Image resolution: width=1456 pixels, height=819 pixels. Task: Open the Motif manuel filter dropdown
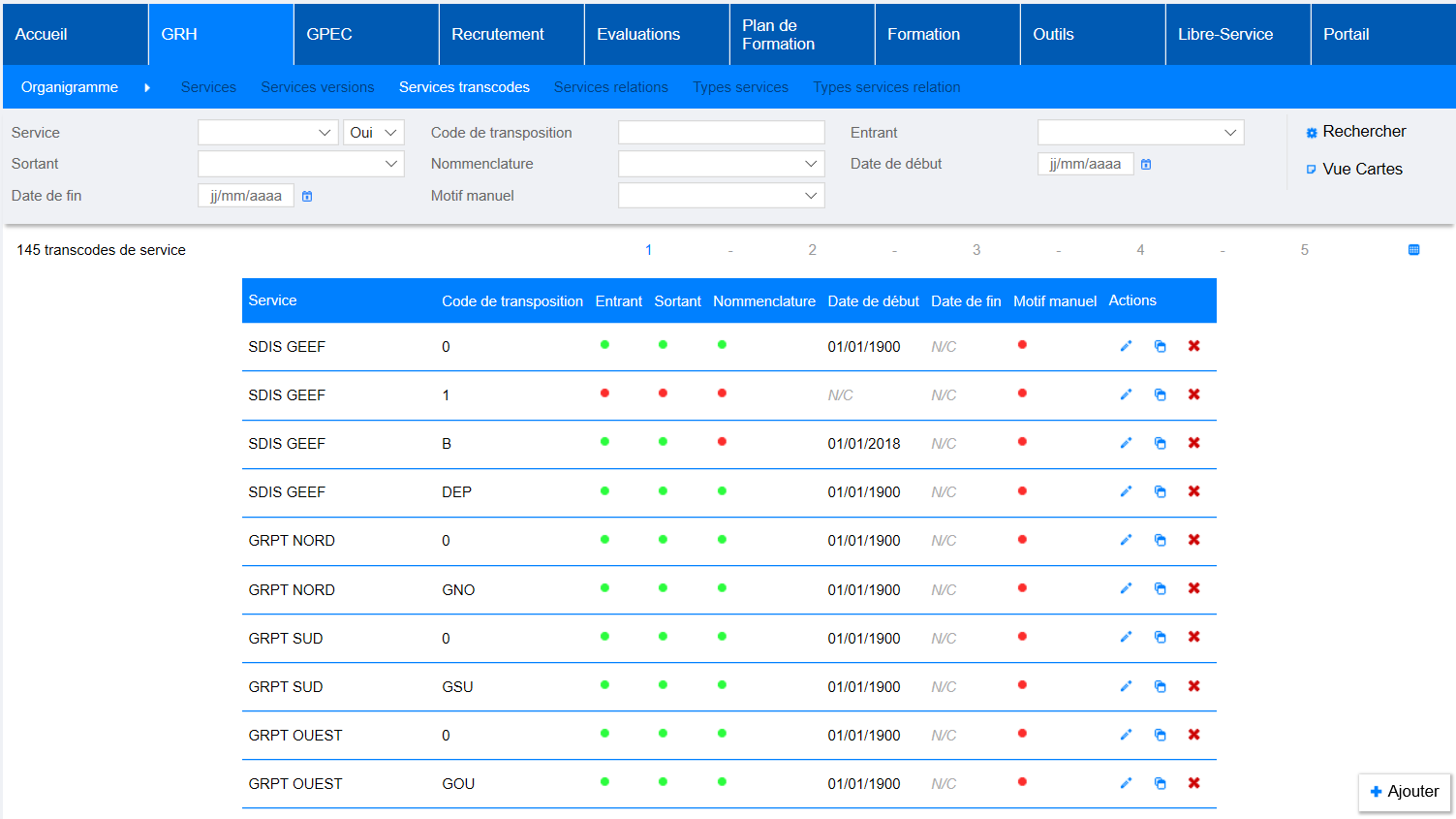pyautogui.click(x=721, y=196)
